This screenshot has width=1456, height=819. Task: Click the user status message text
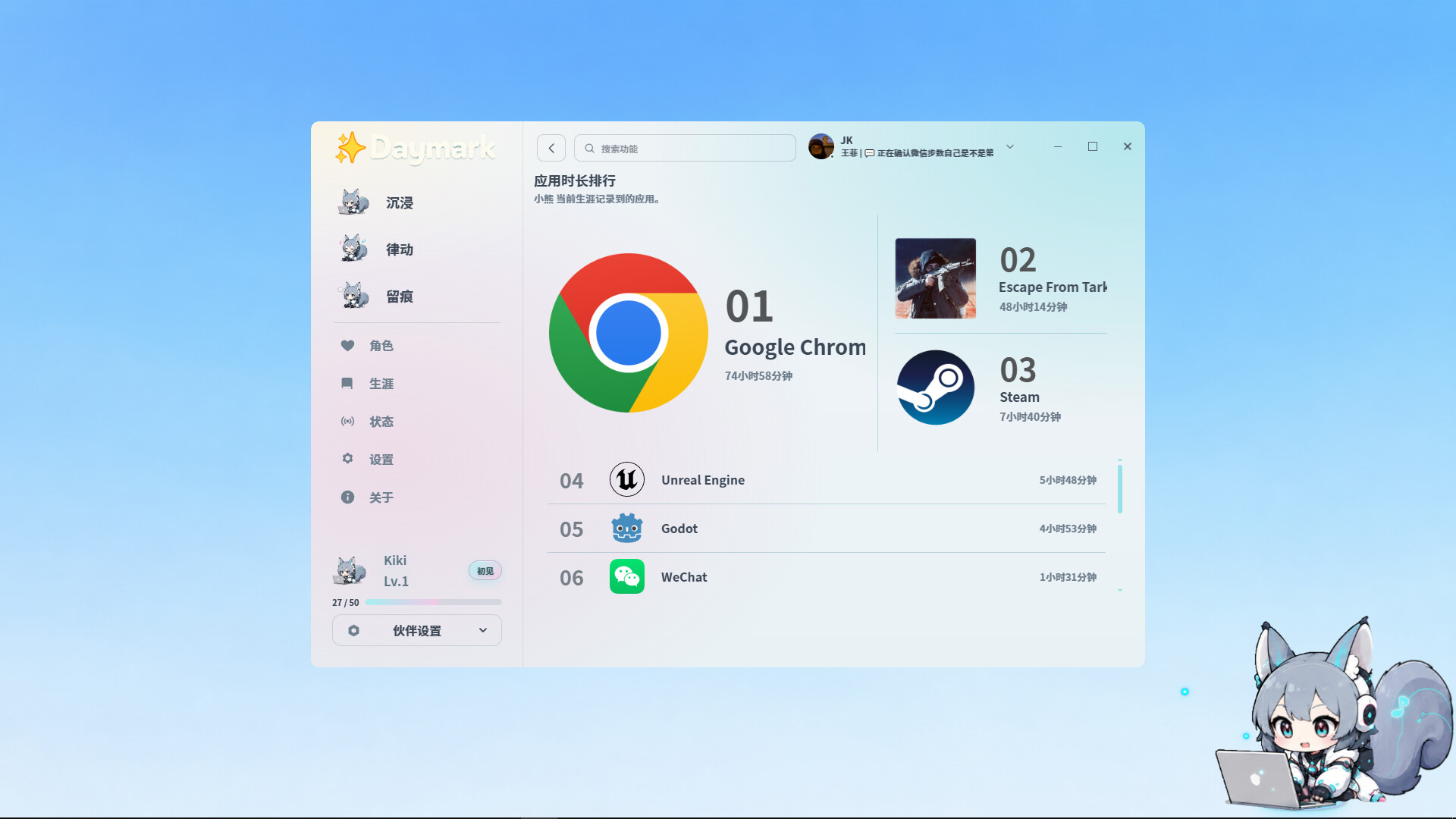(x=917, y=153)
